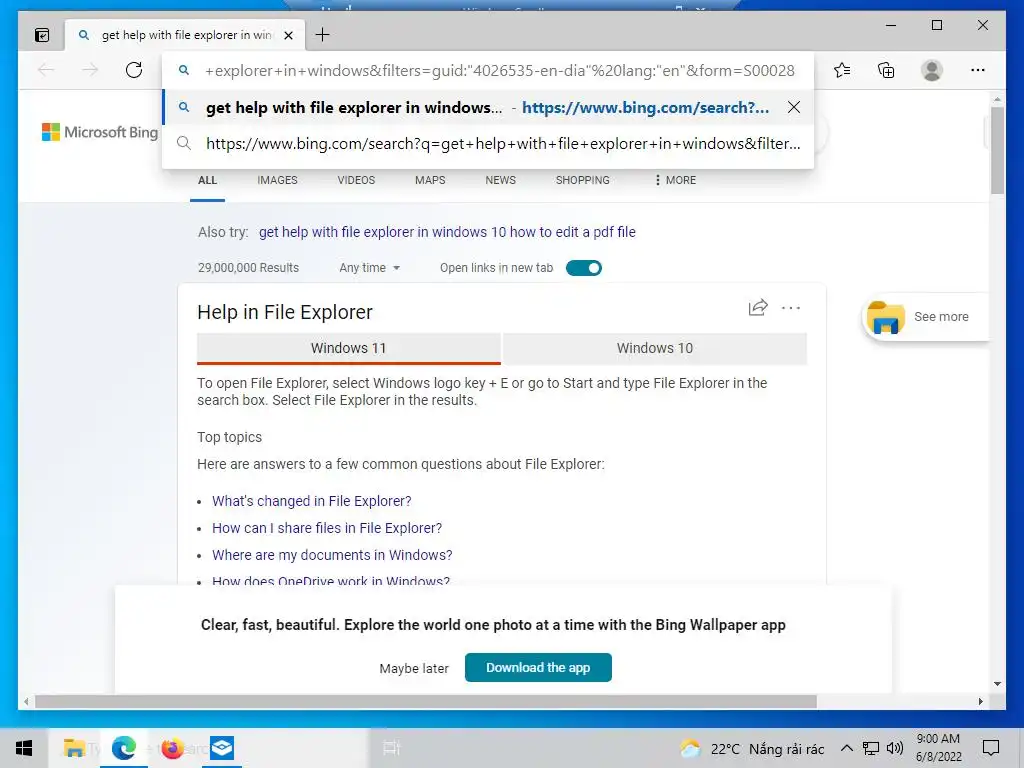Click Download the app button
Viewport: 1024px width, 768px height.
[x=538, y=667]
